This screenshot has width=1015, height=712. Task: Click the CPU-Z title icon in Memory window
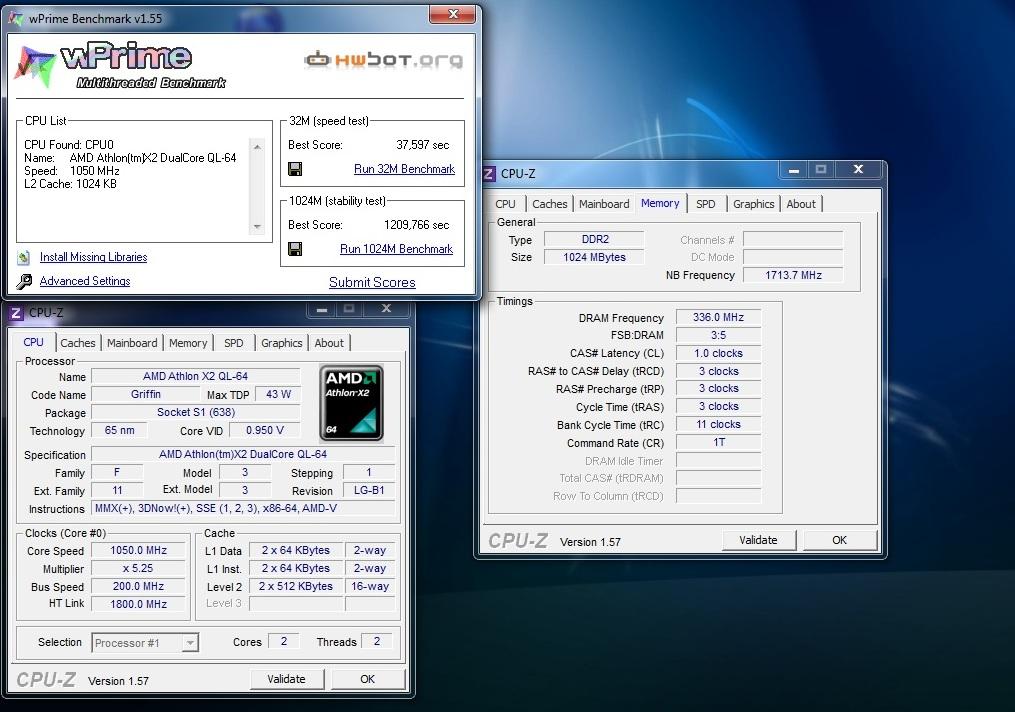tap(489, 173)
